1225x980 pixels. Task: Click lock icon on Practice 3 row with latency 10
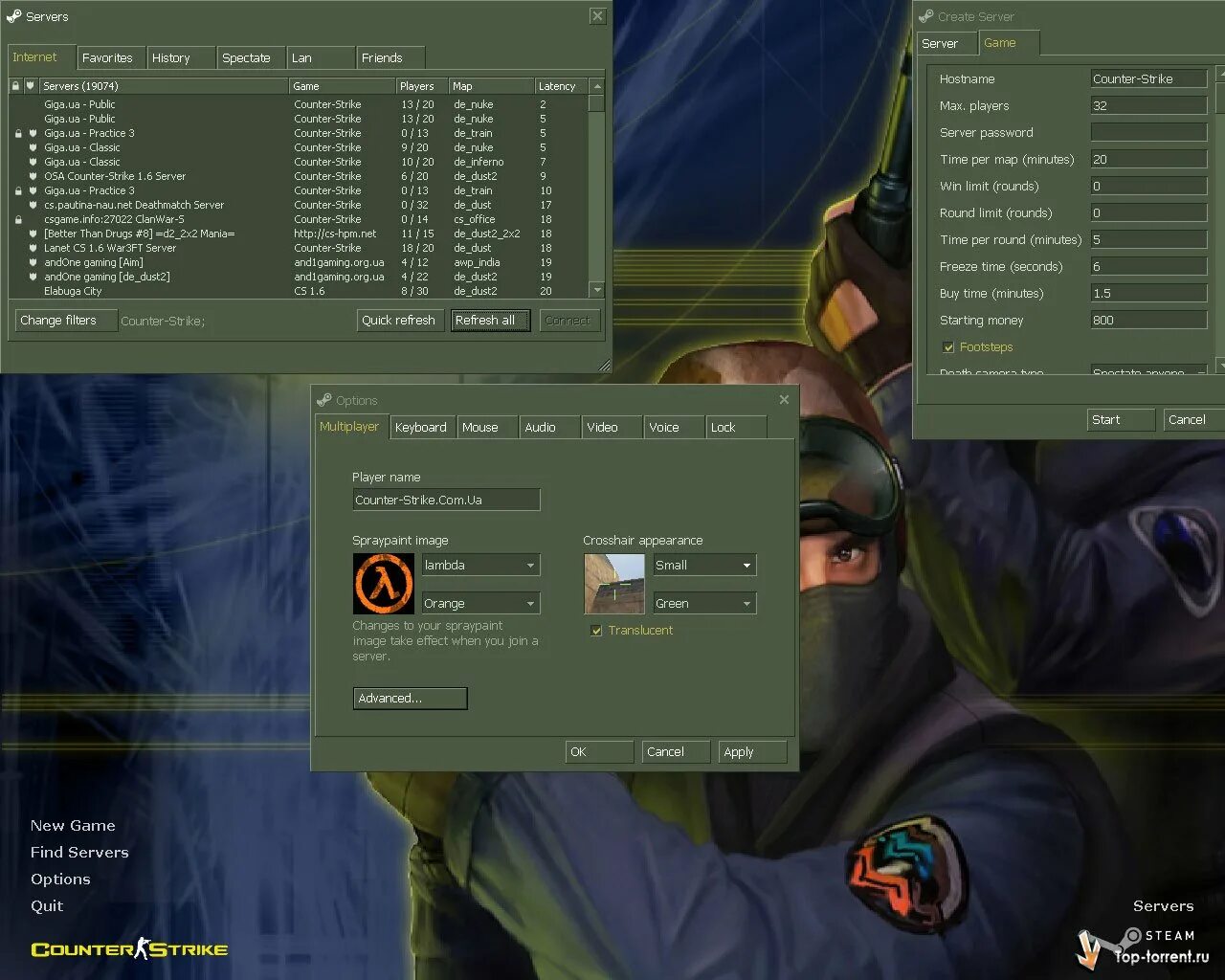click(x=17, y=191)
